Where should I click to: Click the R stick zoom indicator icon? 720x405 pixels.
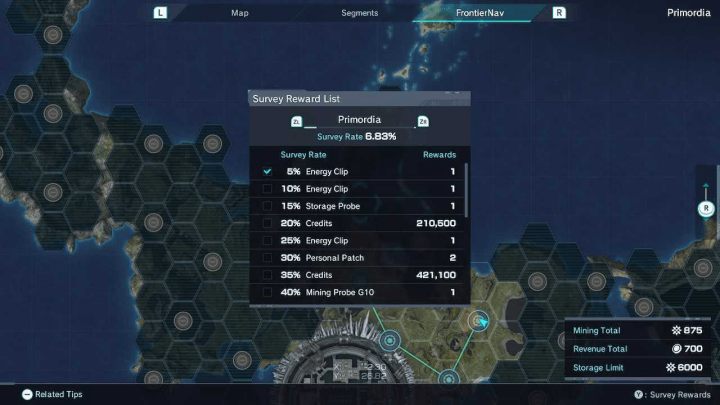(x=706, y=208)
